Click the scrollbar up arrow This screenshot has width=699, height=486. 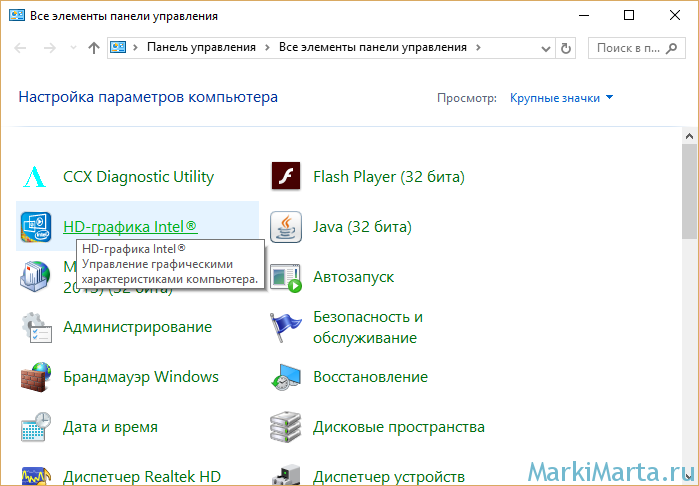pyautogui.click(x=690, y=136)
